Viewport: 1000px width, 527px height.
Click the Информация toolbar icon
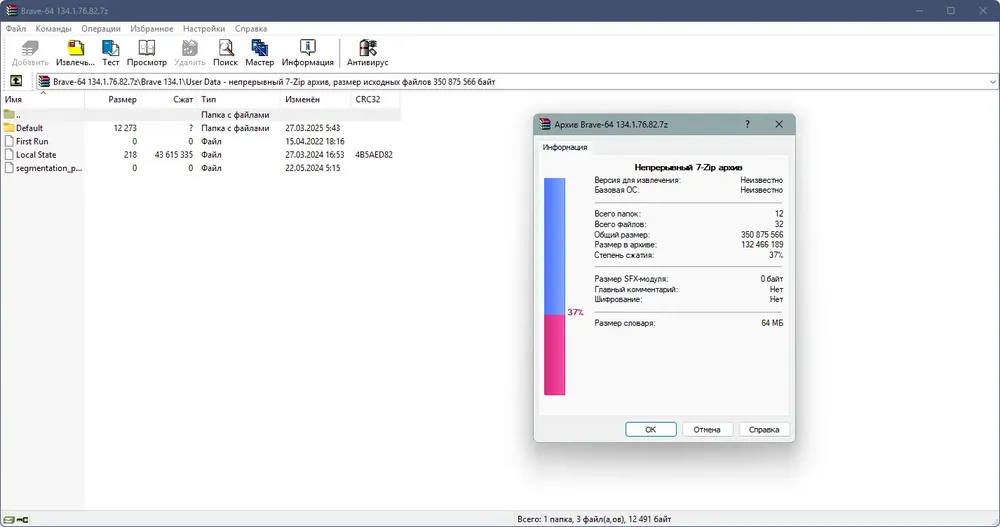coord(307,53)
